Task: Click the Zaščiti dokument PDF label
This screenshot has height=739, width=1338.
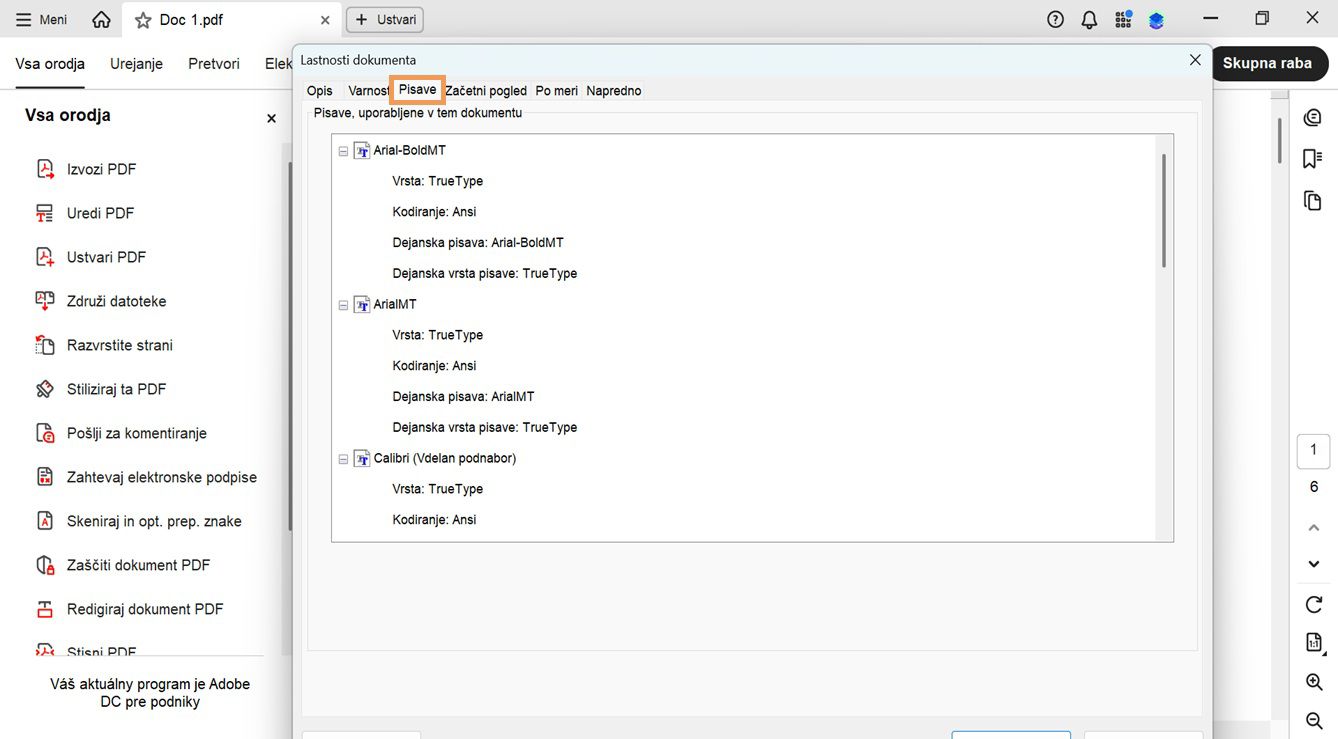Action: [x=139, y=565]
